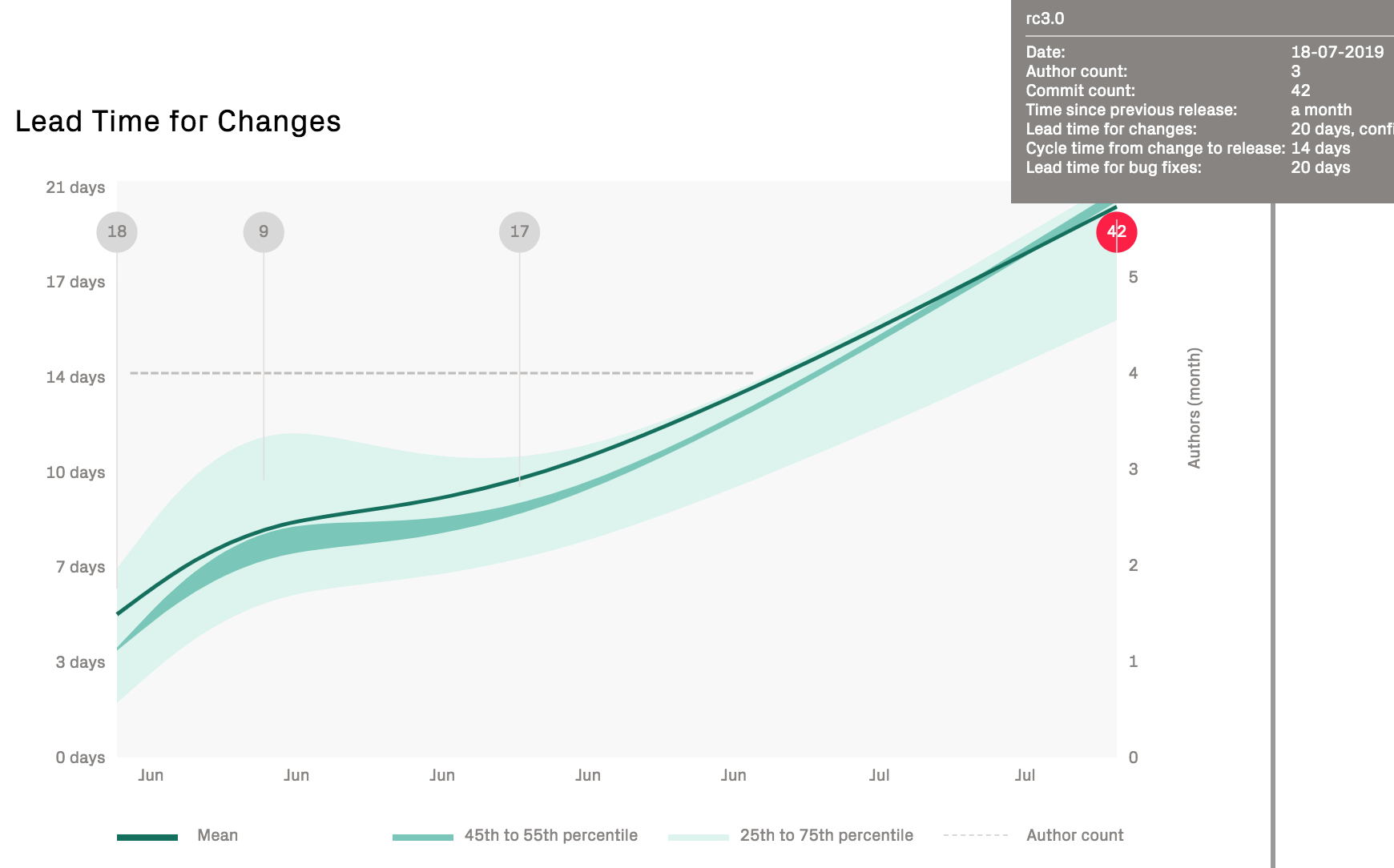This screenshot has height=868, width=1394.
Task: Click the 18-07-2019 date value in tooltip
Action: (x=1337, y=52)
